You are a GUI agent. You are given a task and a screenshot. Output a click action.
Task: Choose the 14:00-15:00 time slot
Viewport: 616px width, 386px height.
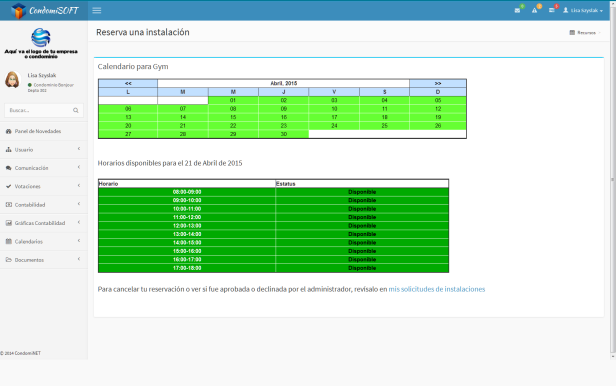point(187,243)
